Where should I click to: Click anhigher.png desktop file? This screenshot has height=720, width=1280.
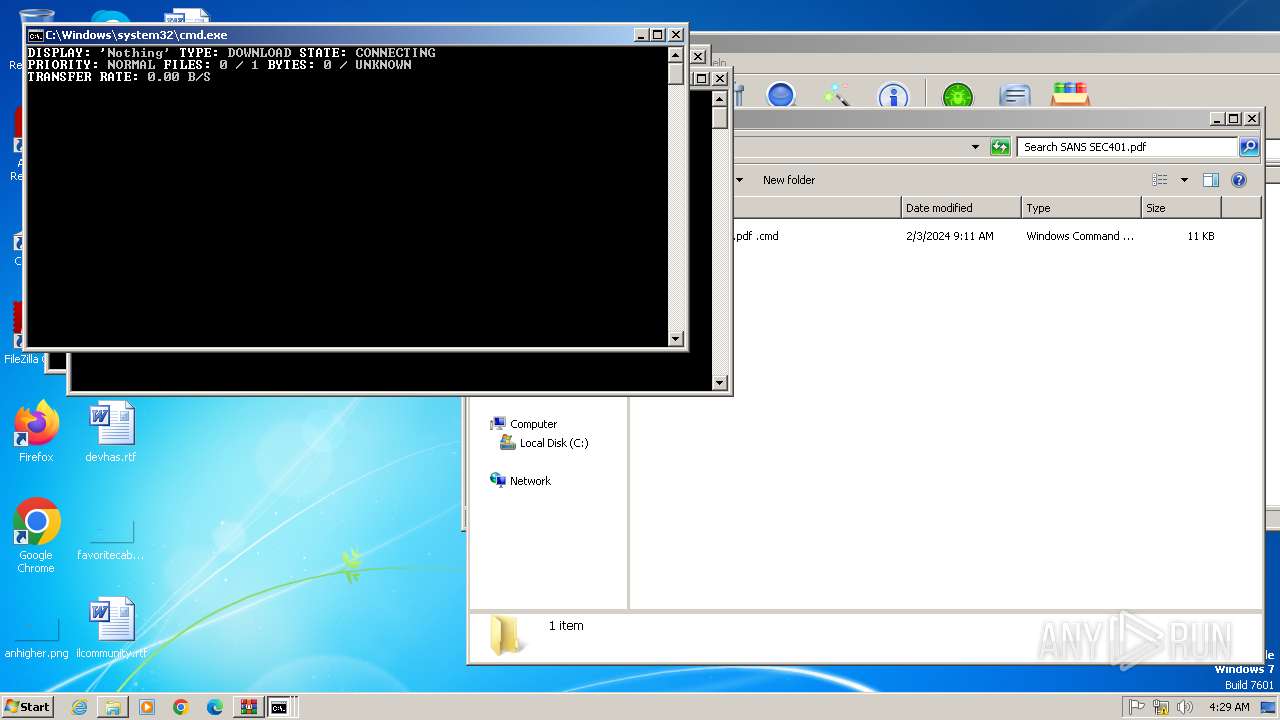click(36, 638)
